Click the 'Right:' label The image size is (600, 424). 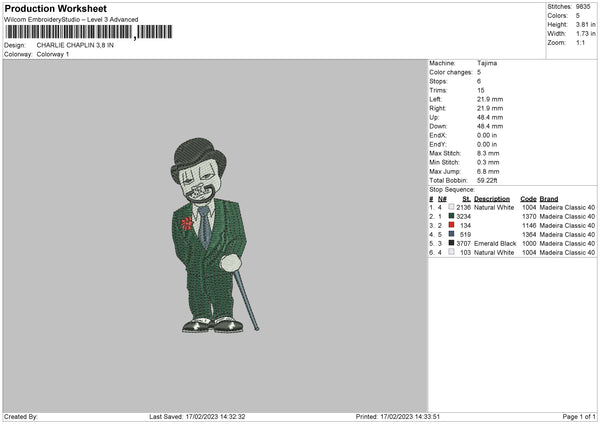pyautogui.click(x=437, y=108)
